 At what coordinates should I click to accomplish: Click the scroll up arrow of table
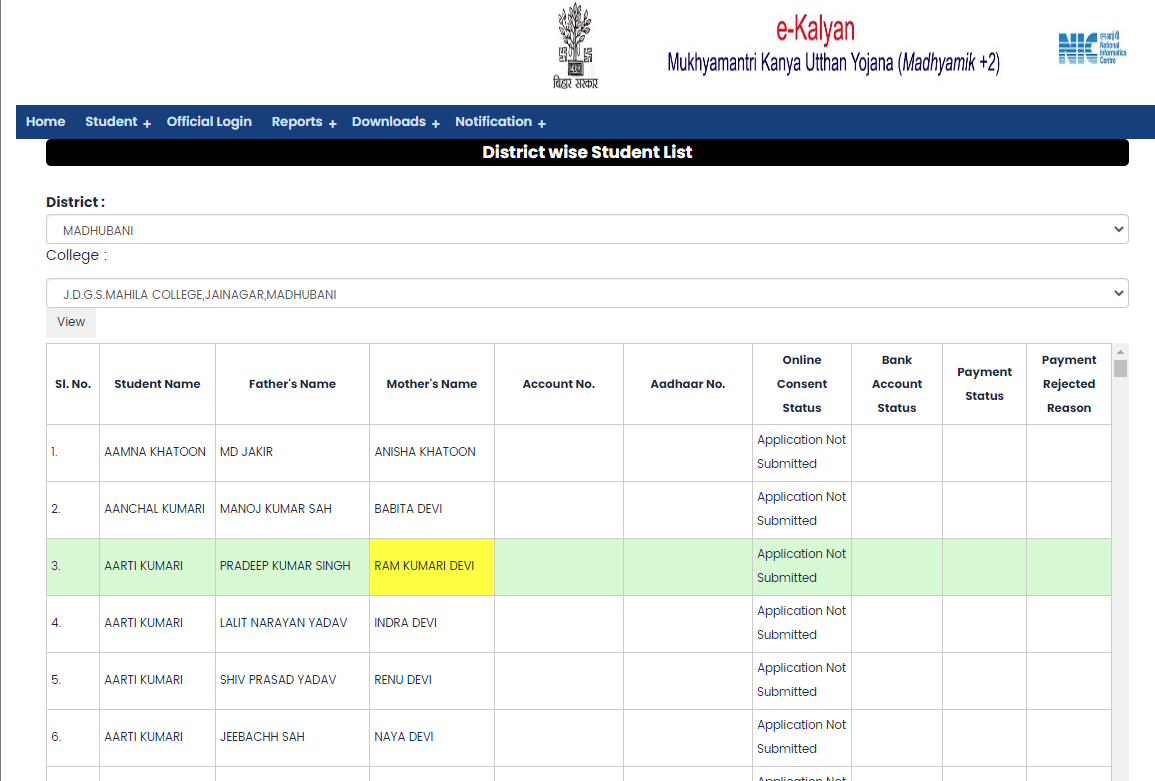(x=1120, y=352)
